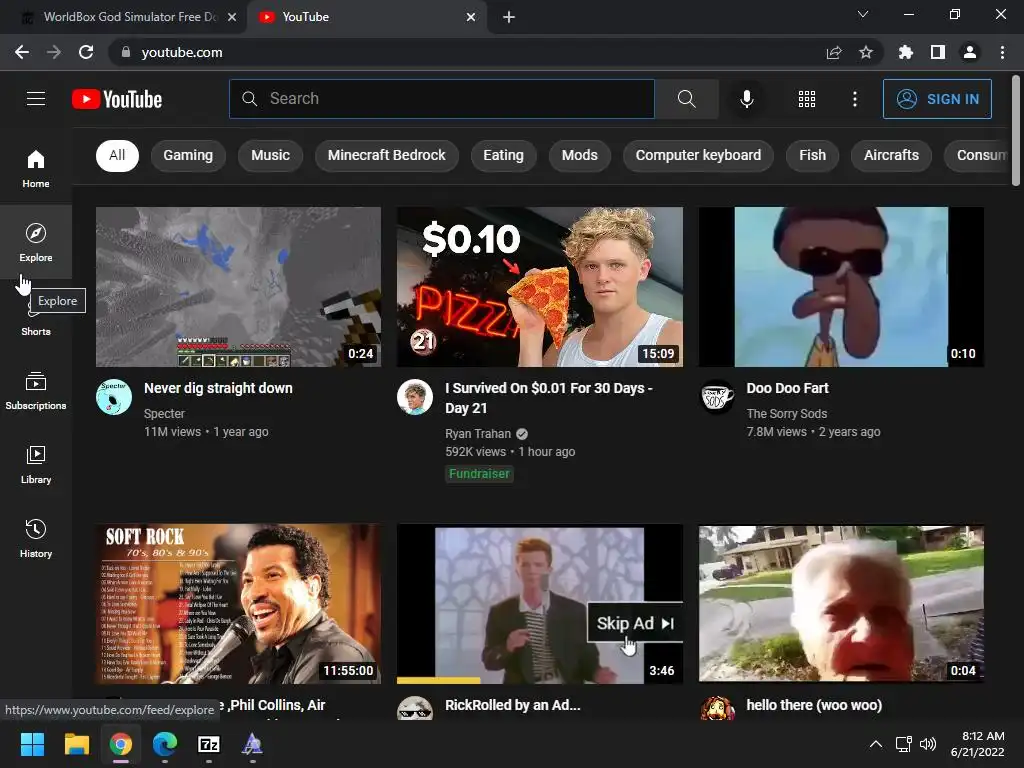Open File Explorer from taskbar

(x=76, y=744)
